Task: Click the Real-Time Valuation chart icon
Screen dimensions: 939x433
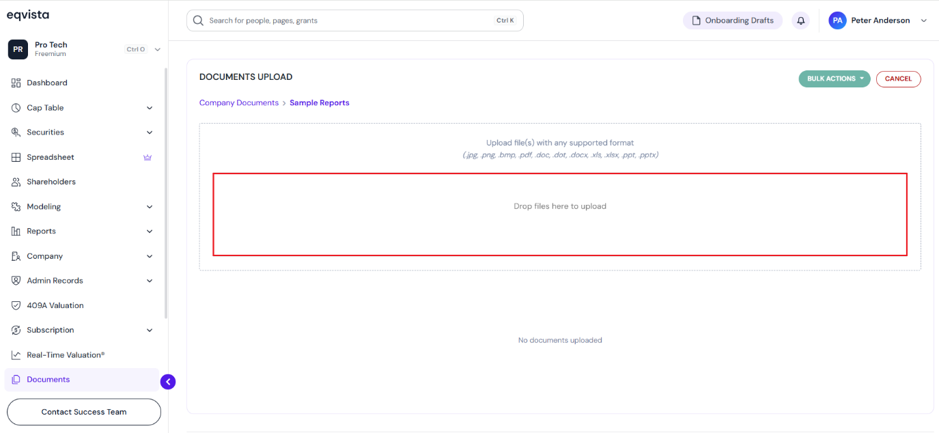Action: (x=16, y=355)
